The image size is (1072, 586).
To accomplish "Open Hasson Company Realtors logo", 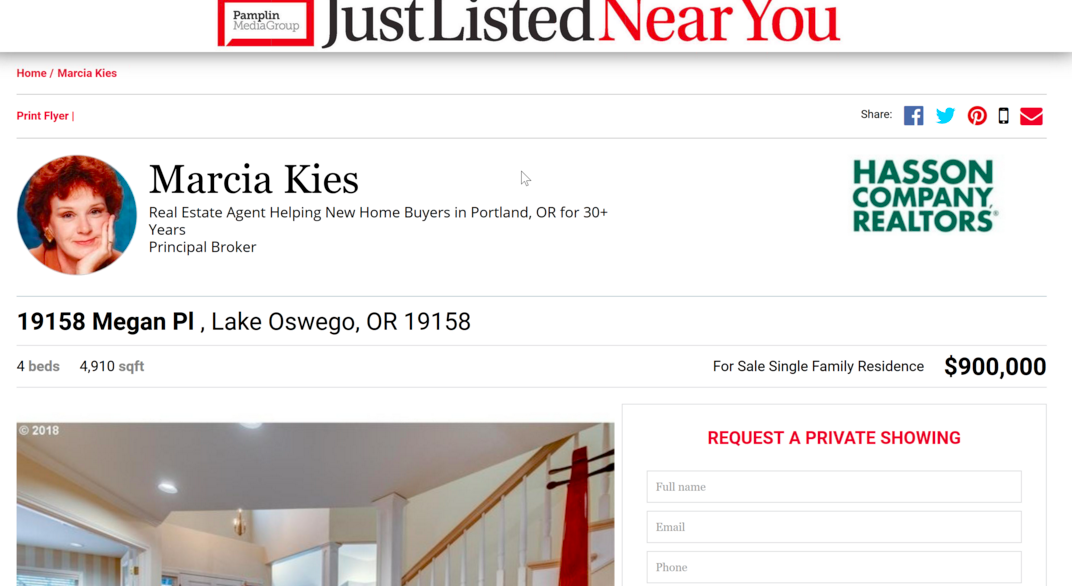I will pyautogui.click(x=924, y=196).
